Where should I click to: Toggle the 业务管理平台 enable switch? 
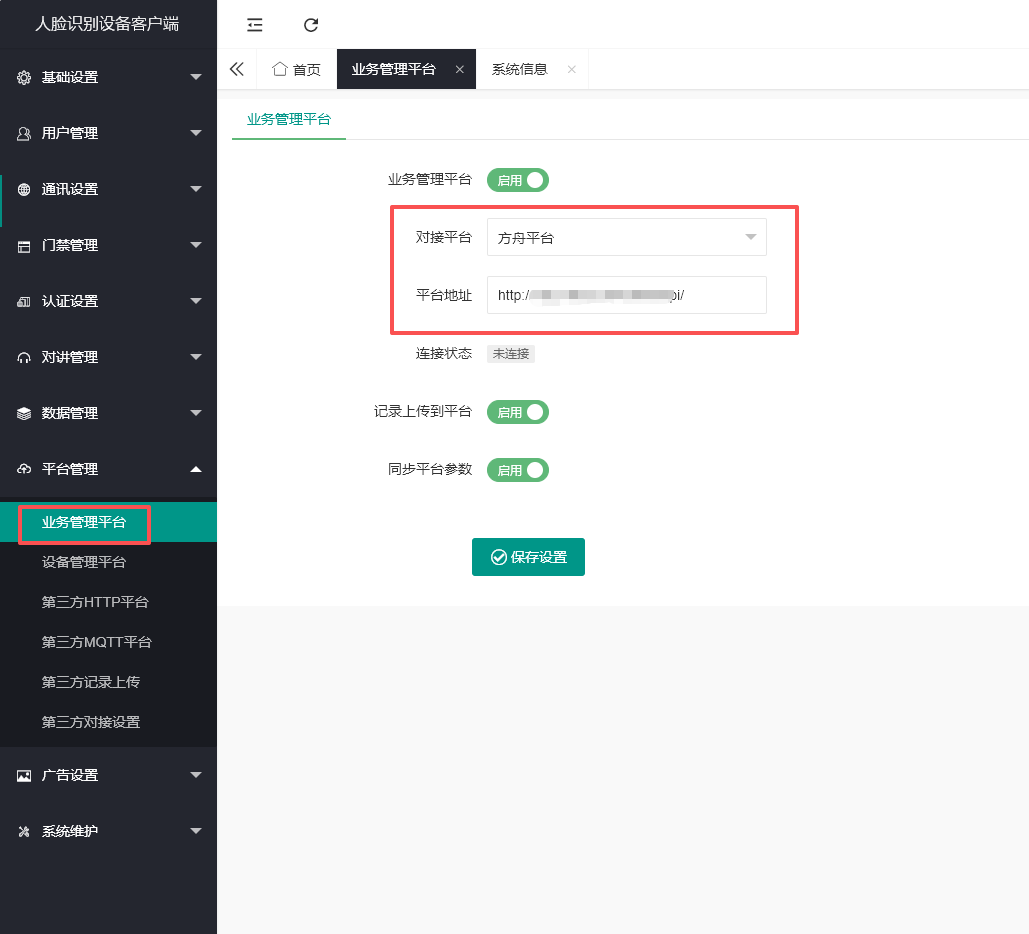point(518,180)
